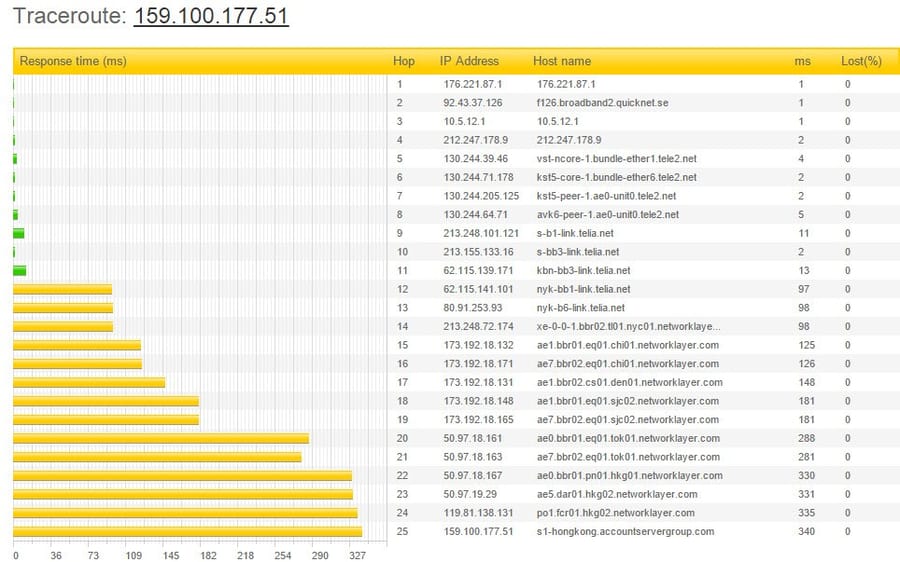Screen dimensions: 900x562
Task: Click the Host name column header
Action: (561, 61)
